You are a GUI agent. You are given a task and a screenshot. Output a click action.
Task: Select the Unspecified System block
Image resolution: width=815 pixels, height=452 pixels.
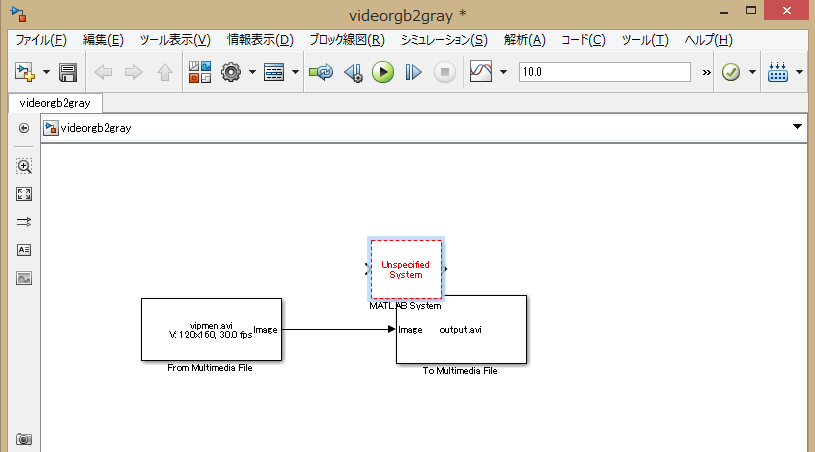pyautogui.click(x=406, y=269)
